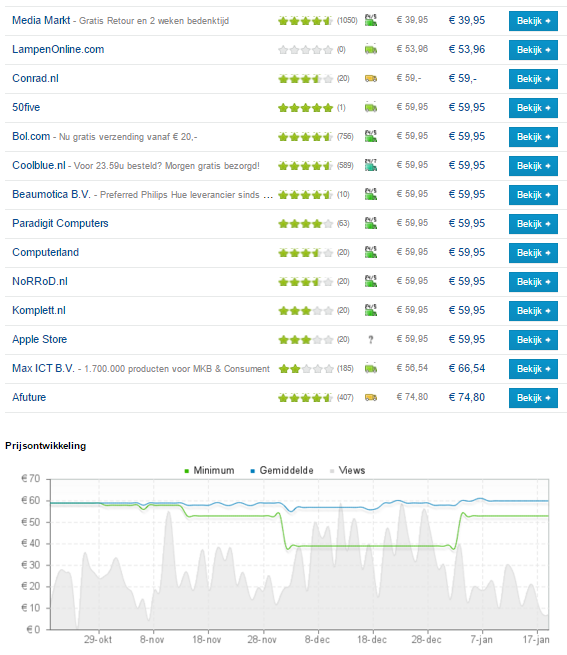Click the star rating for Media Markt
This screenshot has height=655, width=567.
coord(305,21)
